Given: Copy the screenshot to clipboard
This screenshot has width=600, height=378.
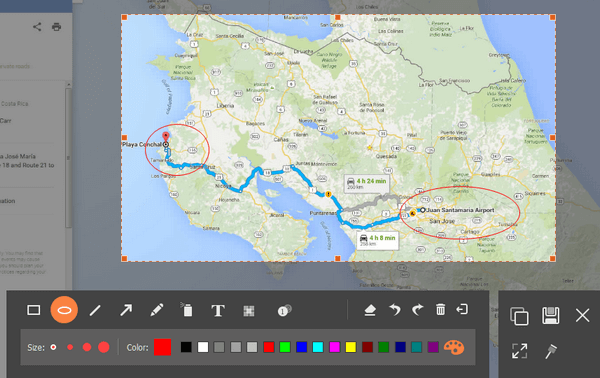Looking at the screenshot, I should (x=519, y=316).
